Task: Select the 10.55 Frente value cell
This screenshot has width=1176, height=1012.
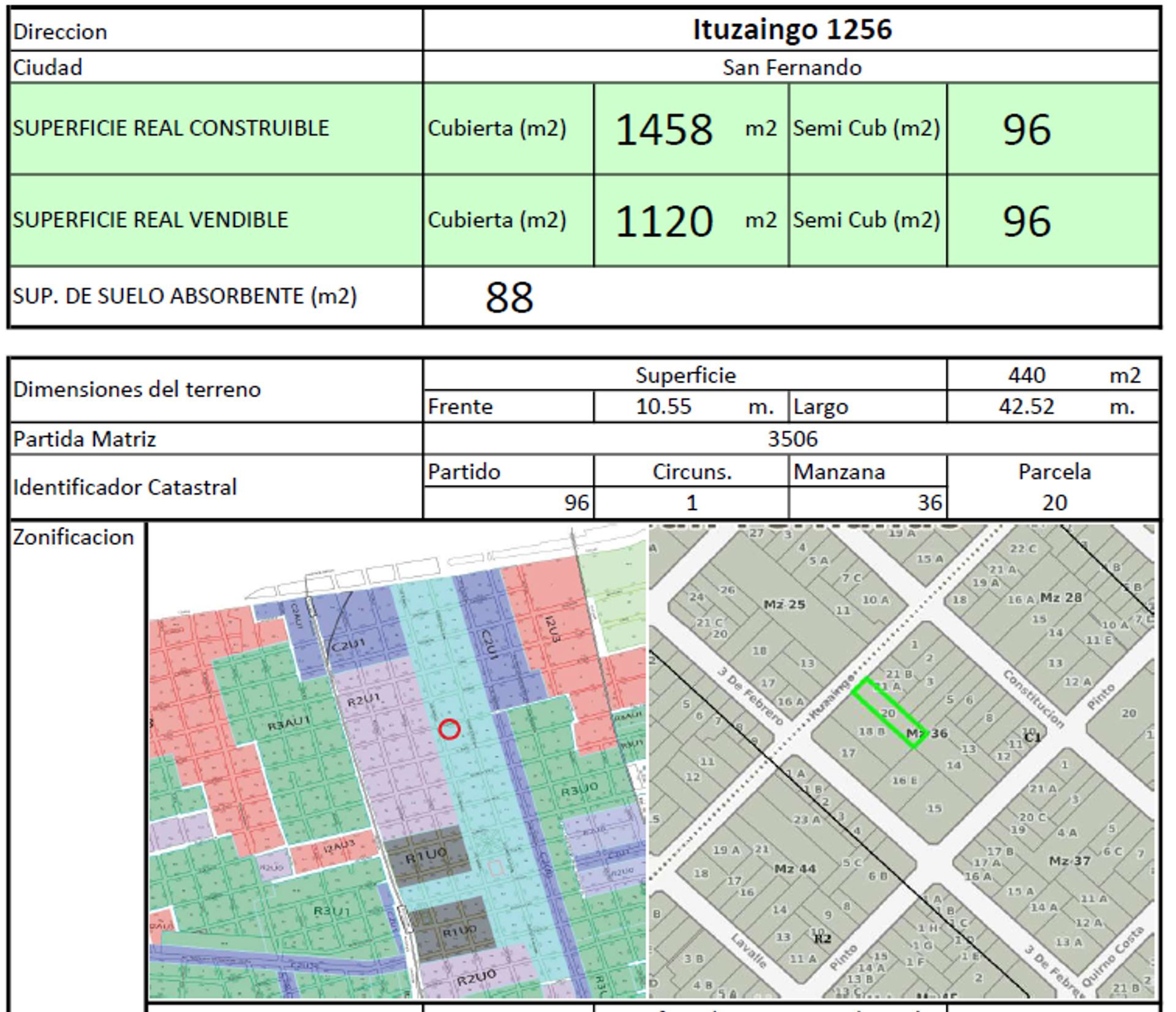Action: [664, 407]
